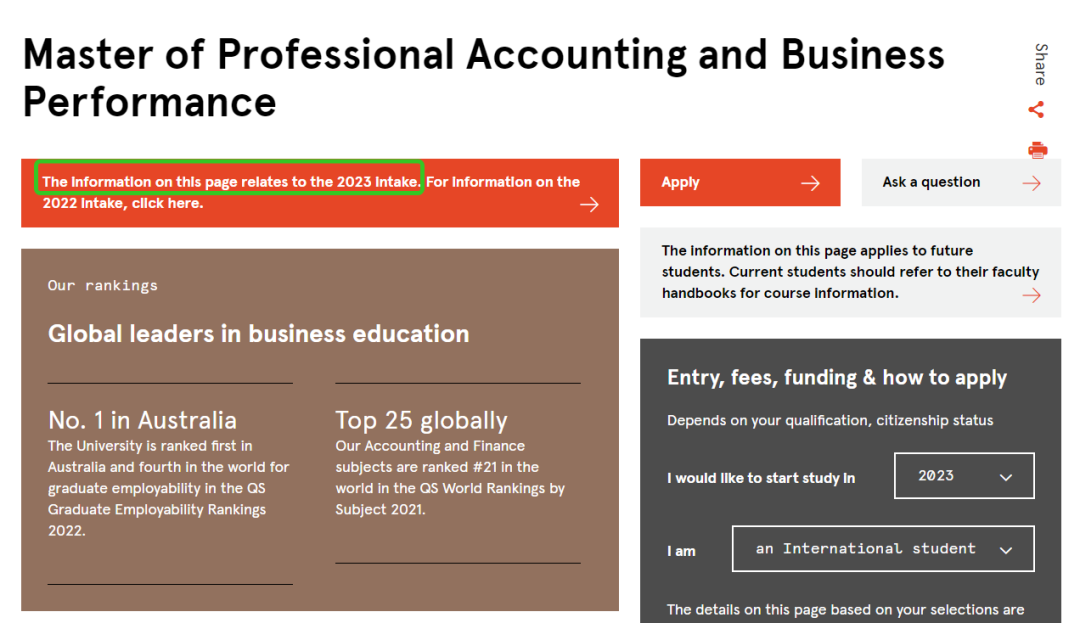
Task: Click the arrow on the Apply button
Action: point(811,183)
